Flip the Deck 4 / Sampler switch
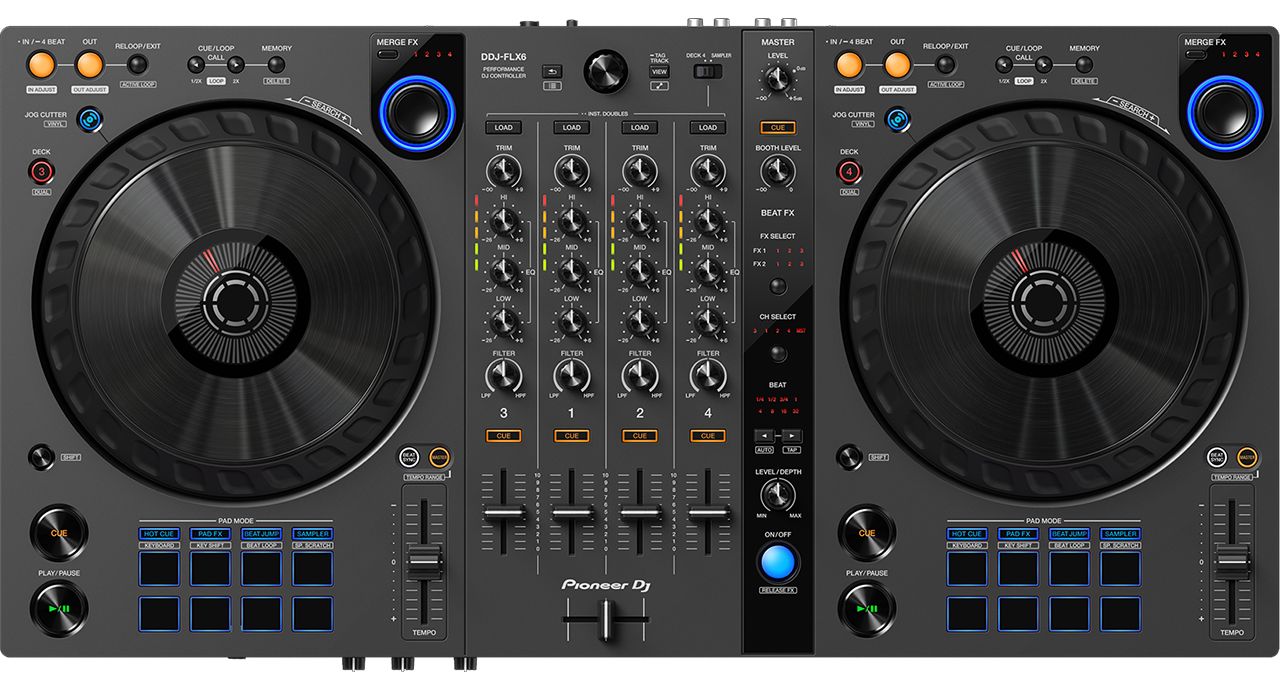This screenshot has width=1280, height=690. tap(708, 71)
